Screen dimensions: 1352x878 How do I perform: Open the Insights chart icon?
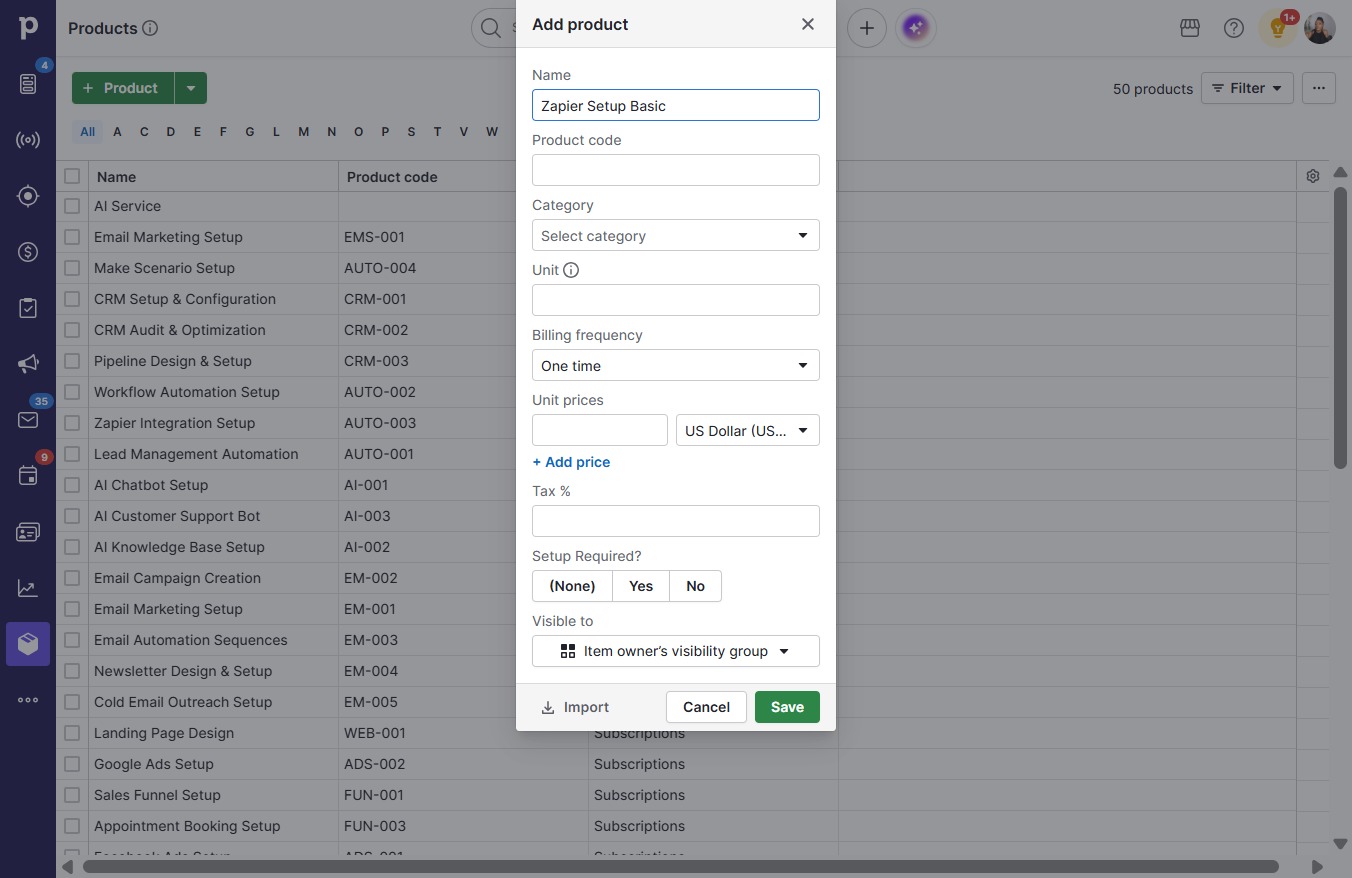(x=28, y=588)
